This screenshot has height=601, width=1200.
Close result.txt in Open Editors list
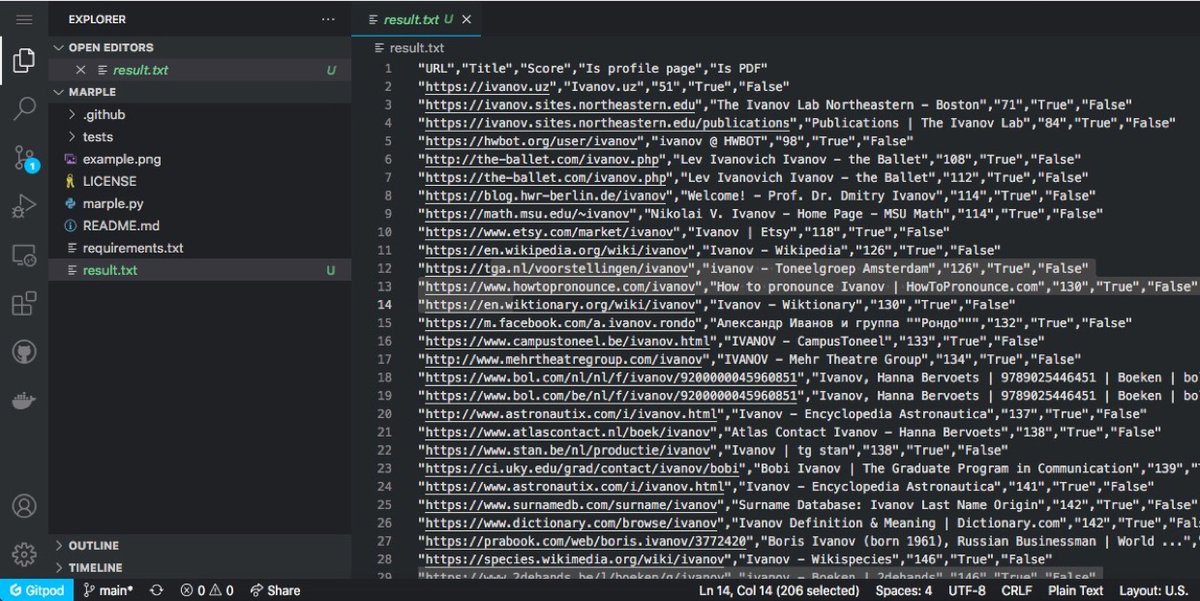pyautogui.click(x=81, y=70)
